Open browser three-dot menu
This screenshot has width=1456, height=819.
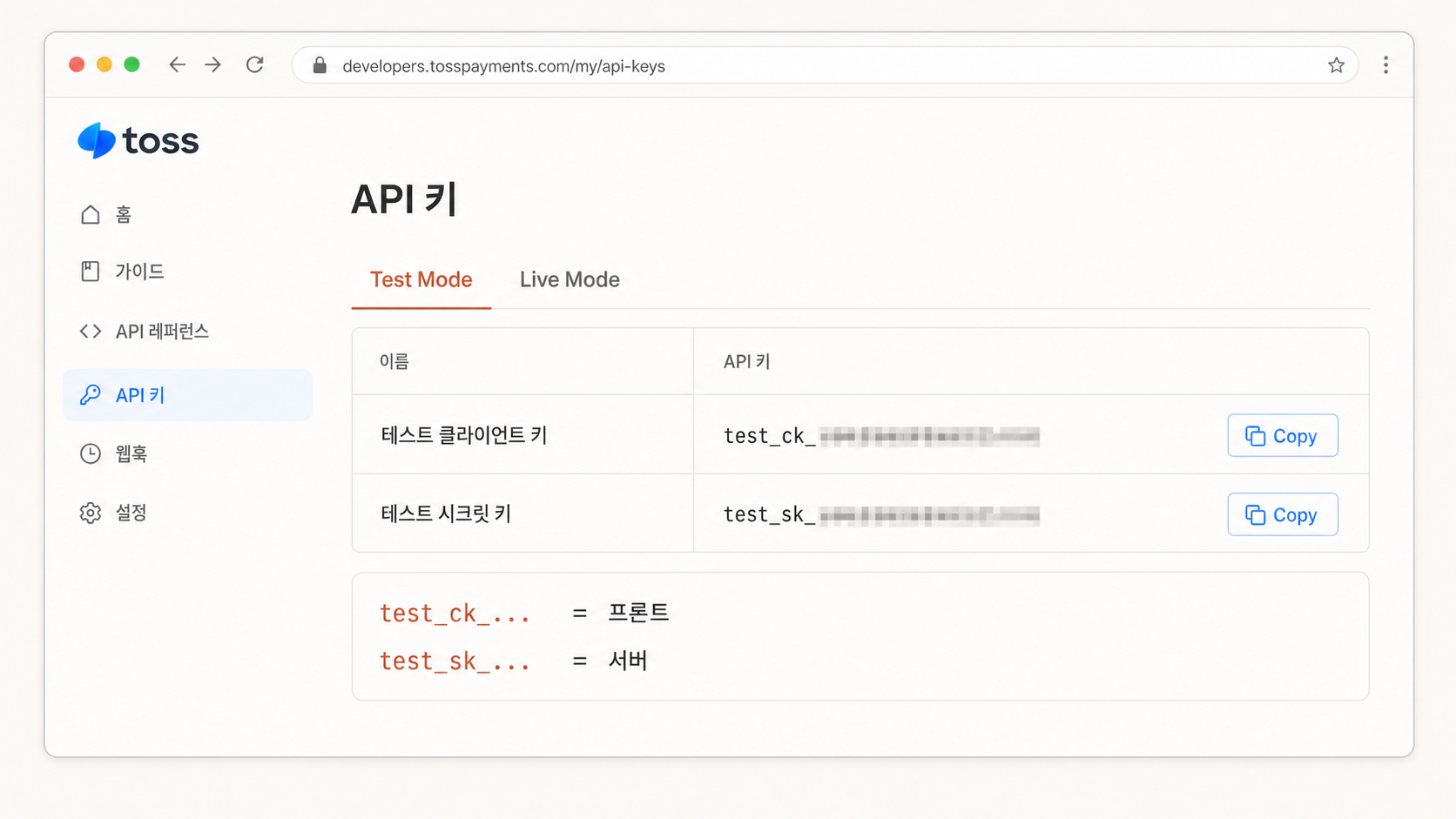tap(1385, 65)
